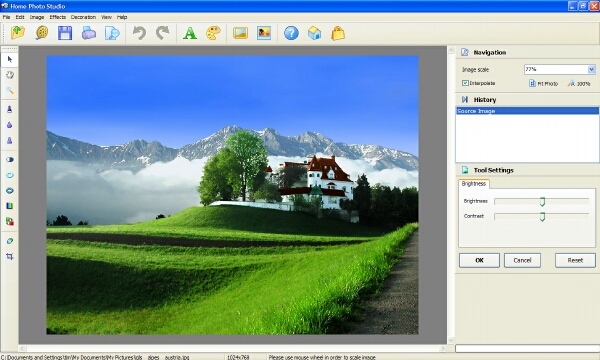Redo action using the redo arrow
The height and width of the screenshot is (360, 600).
tap(163, 33)
